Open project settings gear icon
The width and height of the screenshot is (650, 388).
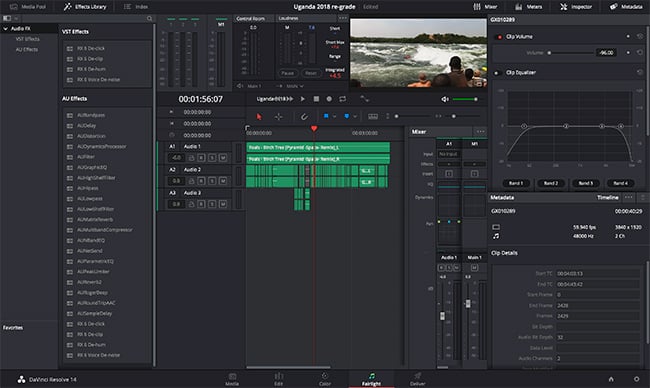click(x=636, y=379)
